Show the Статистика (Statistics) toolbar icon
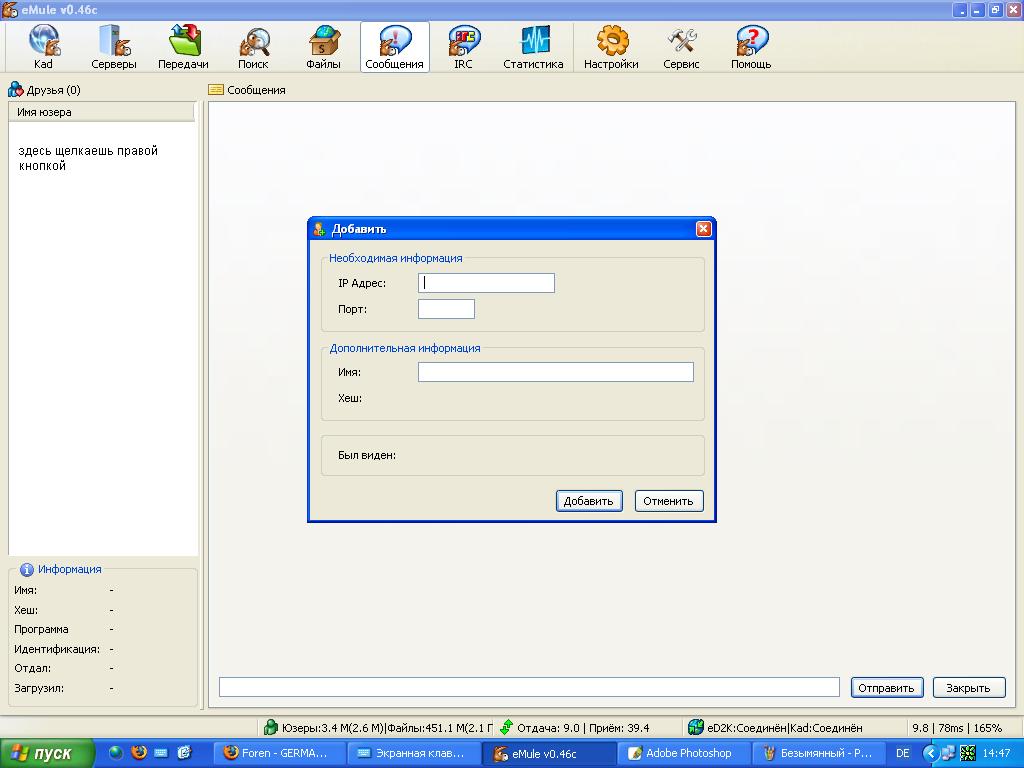 (x=533, y=47)
